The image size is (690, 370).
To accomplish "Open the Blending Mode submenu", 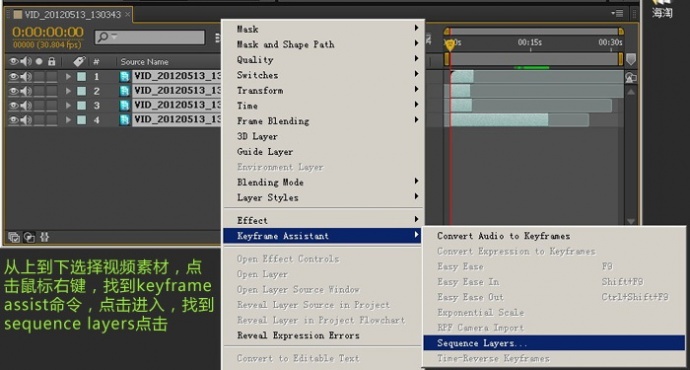I will click(x=323, y=182).
